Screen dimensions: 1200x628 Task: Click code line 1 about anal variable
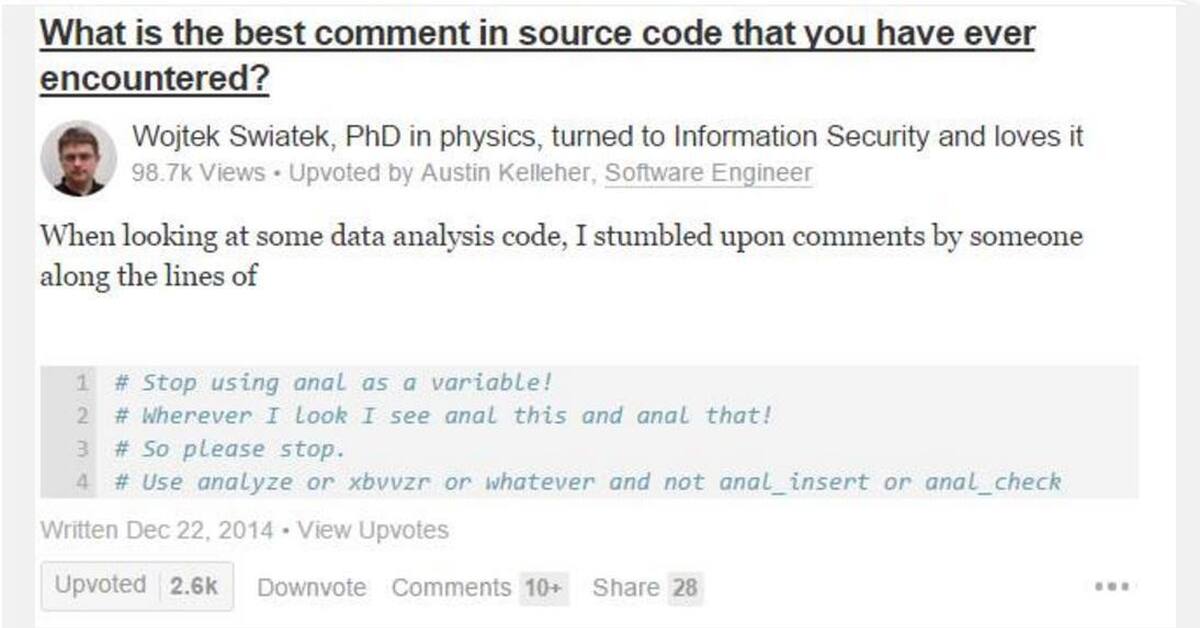point(333,383)
